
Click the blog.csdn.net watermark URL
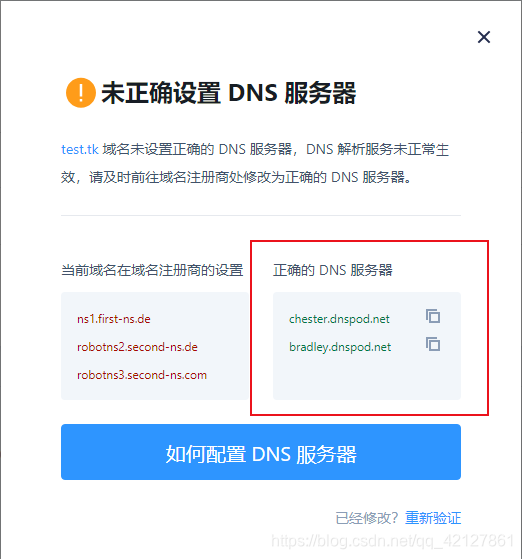point(392,541)
